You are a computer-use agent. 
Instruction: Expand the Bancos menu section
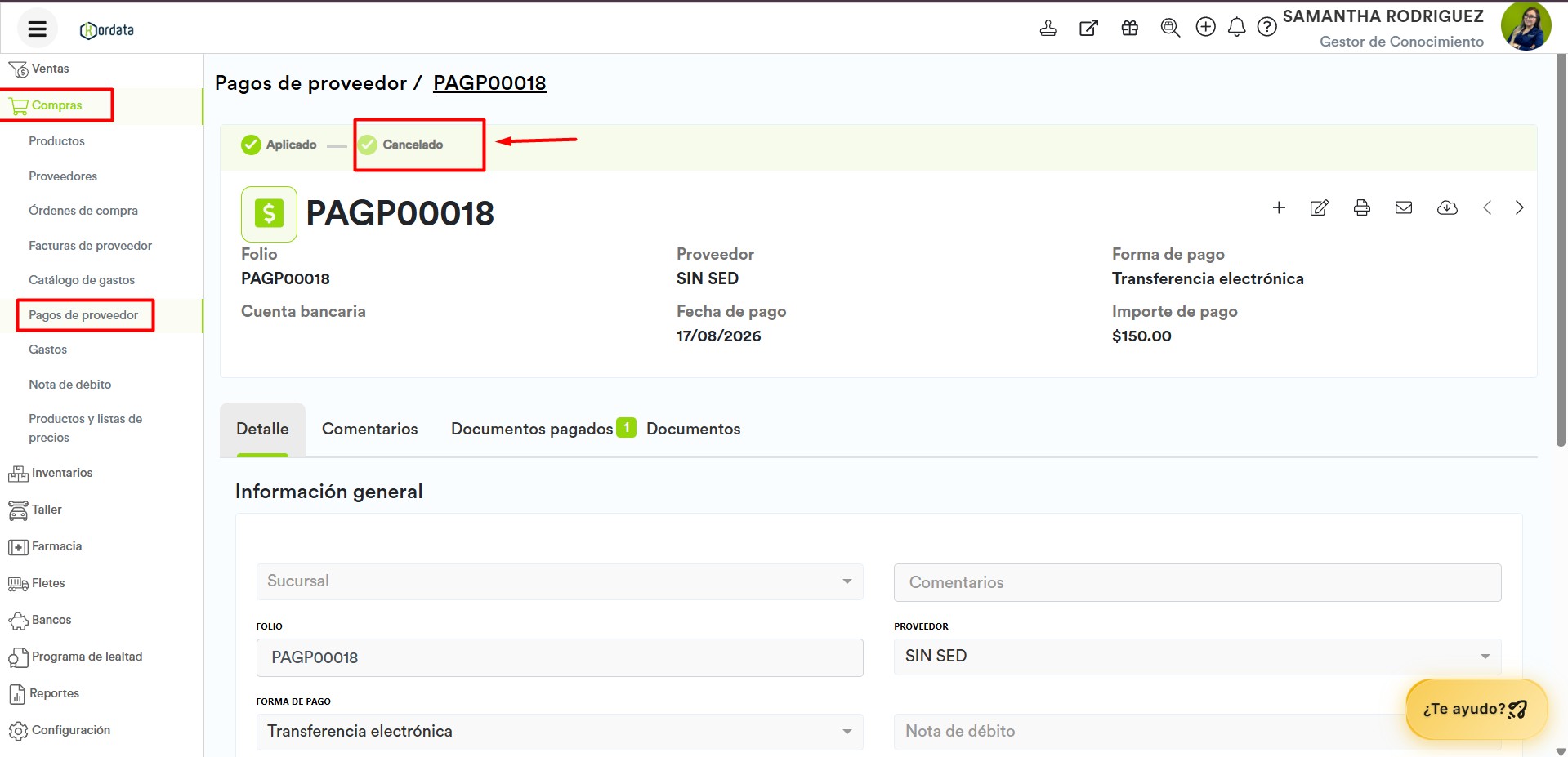(40, 620)
